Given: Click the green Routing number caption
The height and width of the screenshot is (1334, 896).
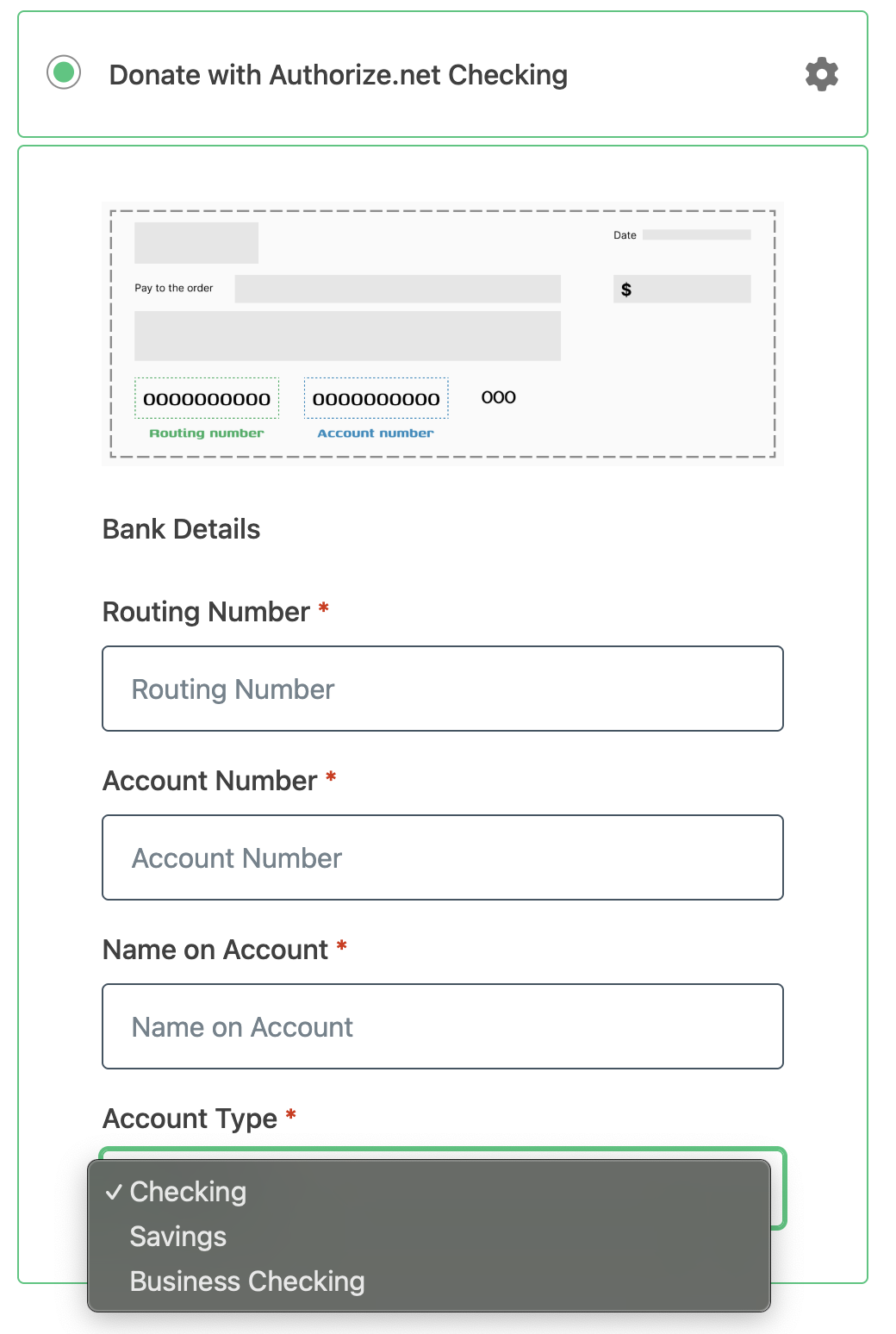Looking at the screenshot, I should click(207, 433).
